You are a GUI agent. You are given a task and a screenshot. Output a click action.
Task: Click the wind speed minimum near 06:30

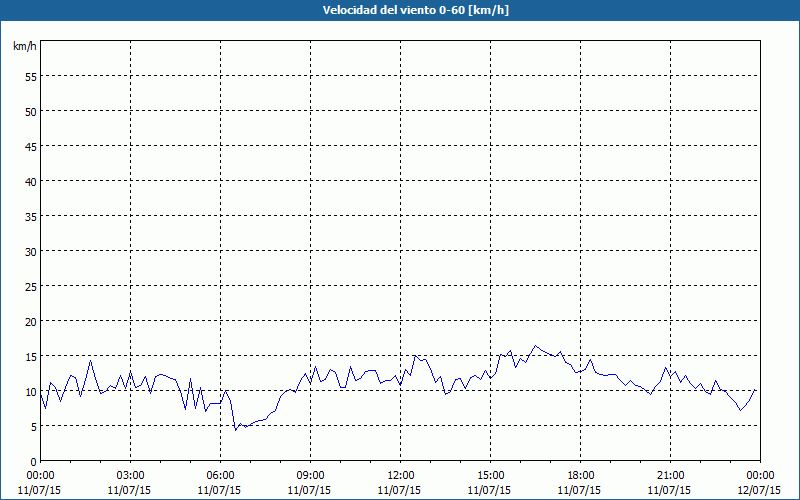click(236, 430)
